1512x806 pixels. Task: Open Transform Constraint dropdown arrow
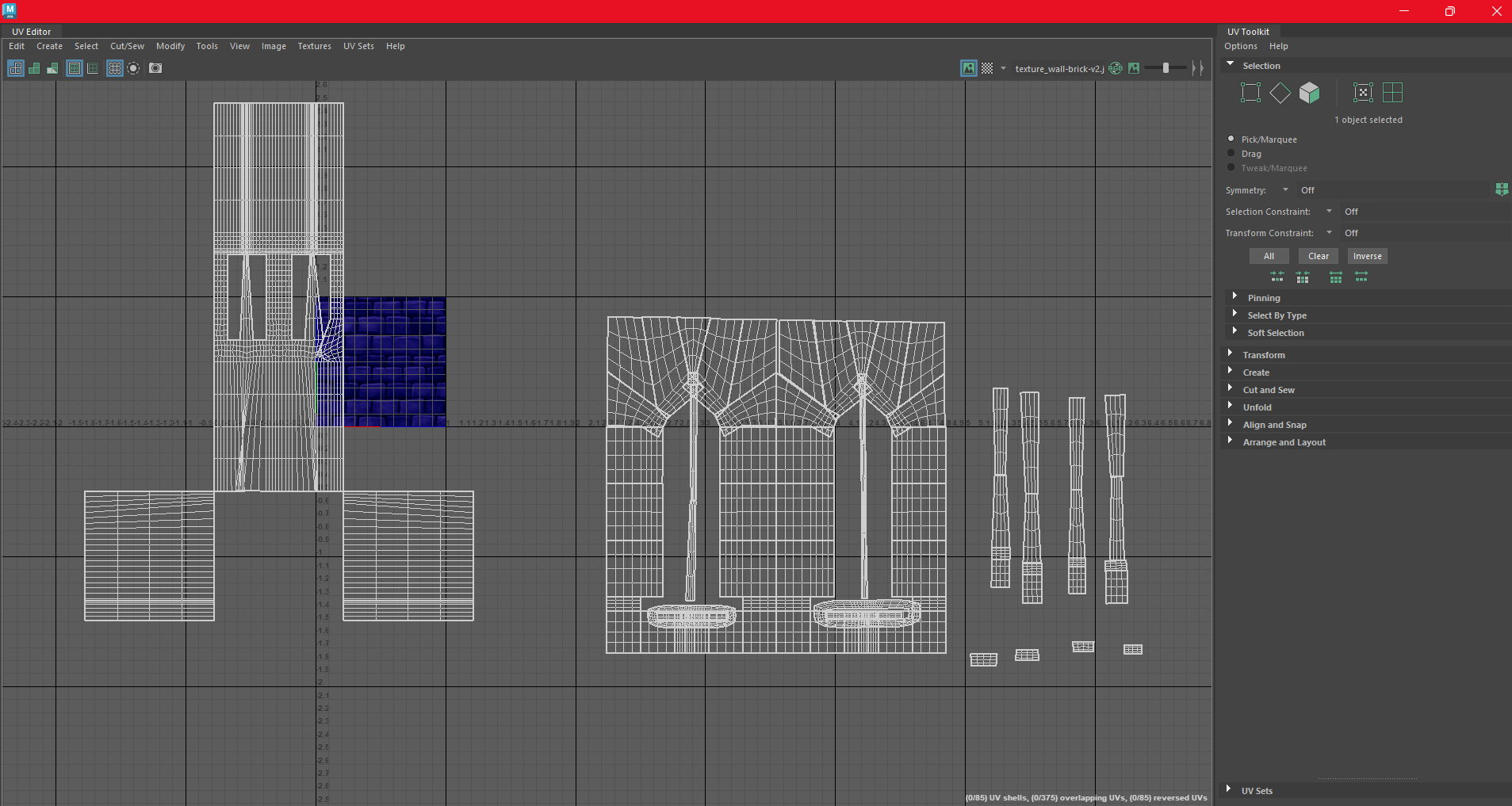coord(1330,233)
